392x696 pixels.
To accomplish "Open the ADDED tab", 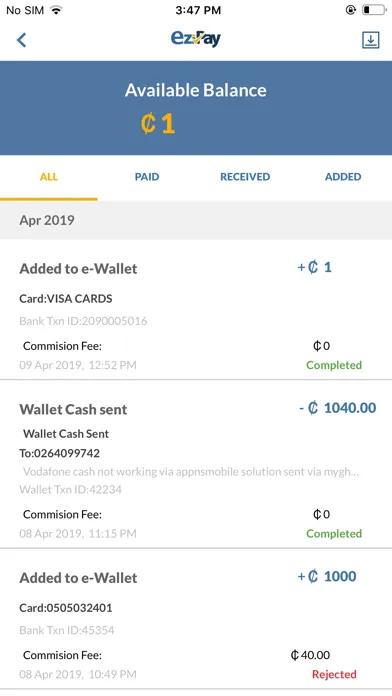I will tap(343, 177).
